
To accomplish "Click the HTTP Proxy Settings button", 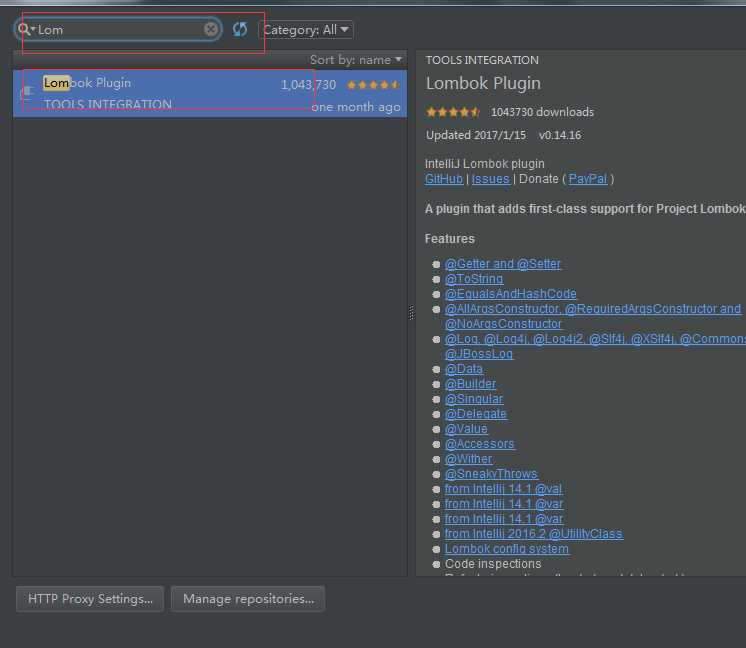I will 90,599.
